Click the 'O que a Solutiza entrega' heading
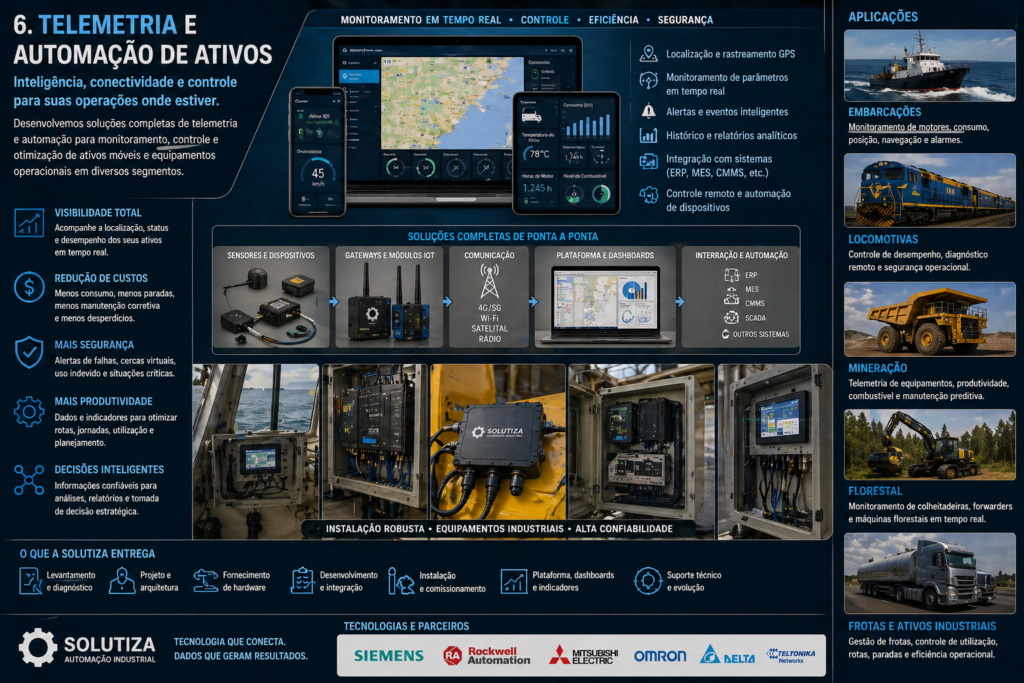 (87, 554)
